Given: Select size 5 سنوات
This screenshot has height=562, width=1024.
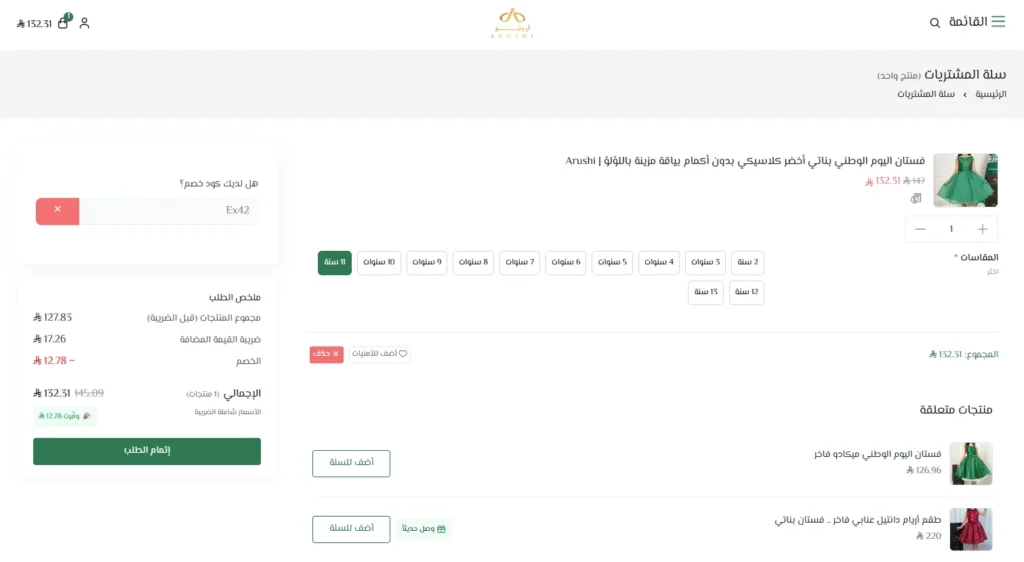Looking at the screenshot, I should pos(612,262).
